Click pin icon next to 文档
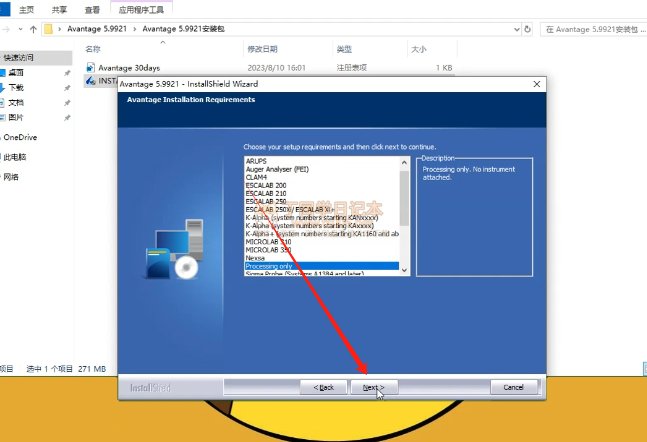 pos(67,103)
